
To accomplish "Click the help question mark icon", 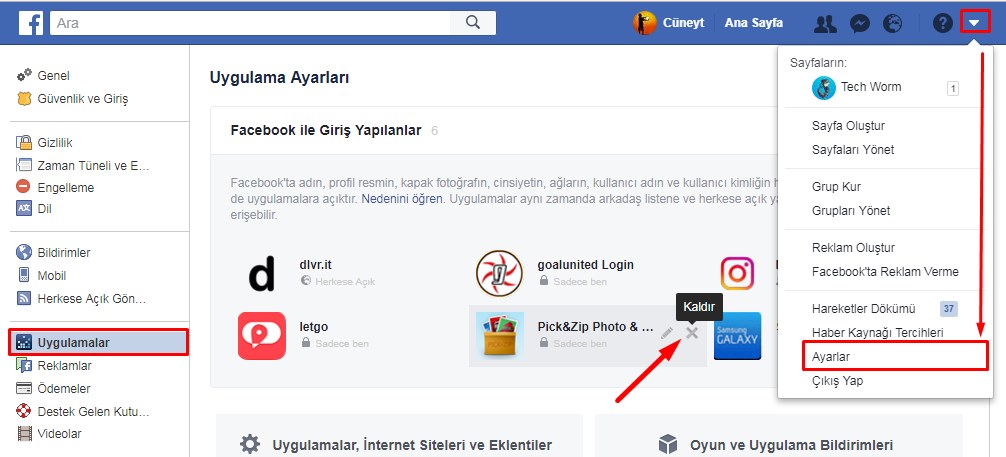I will pyautogui.click(x=942, y=23).
